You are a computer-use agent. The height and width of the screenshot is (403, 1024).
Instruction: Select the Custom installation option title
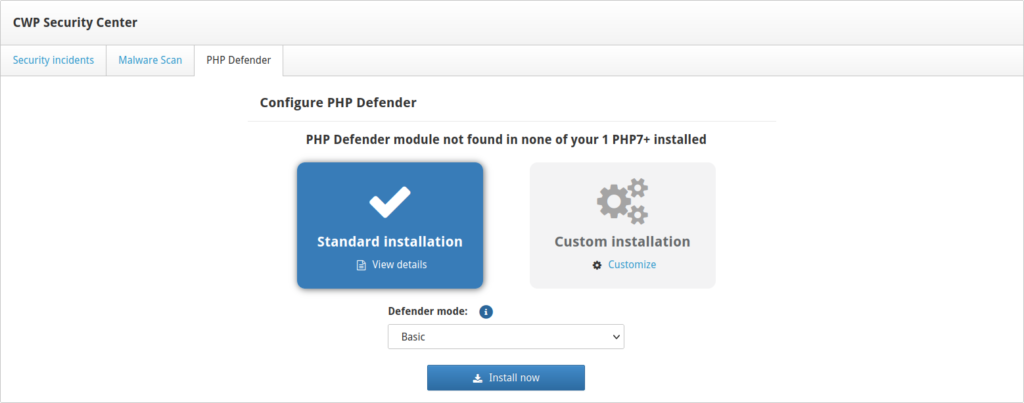(622, 242)
